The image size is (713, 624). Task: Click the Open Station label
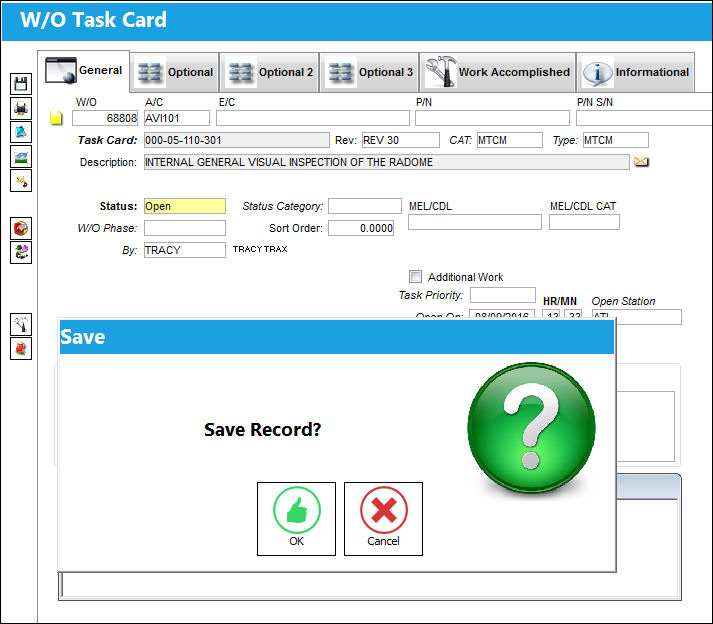(x=623, y=301)
